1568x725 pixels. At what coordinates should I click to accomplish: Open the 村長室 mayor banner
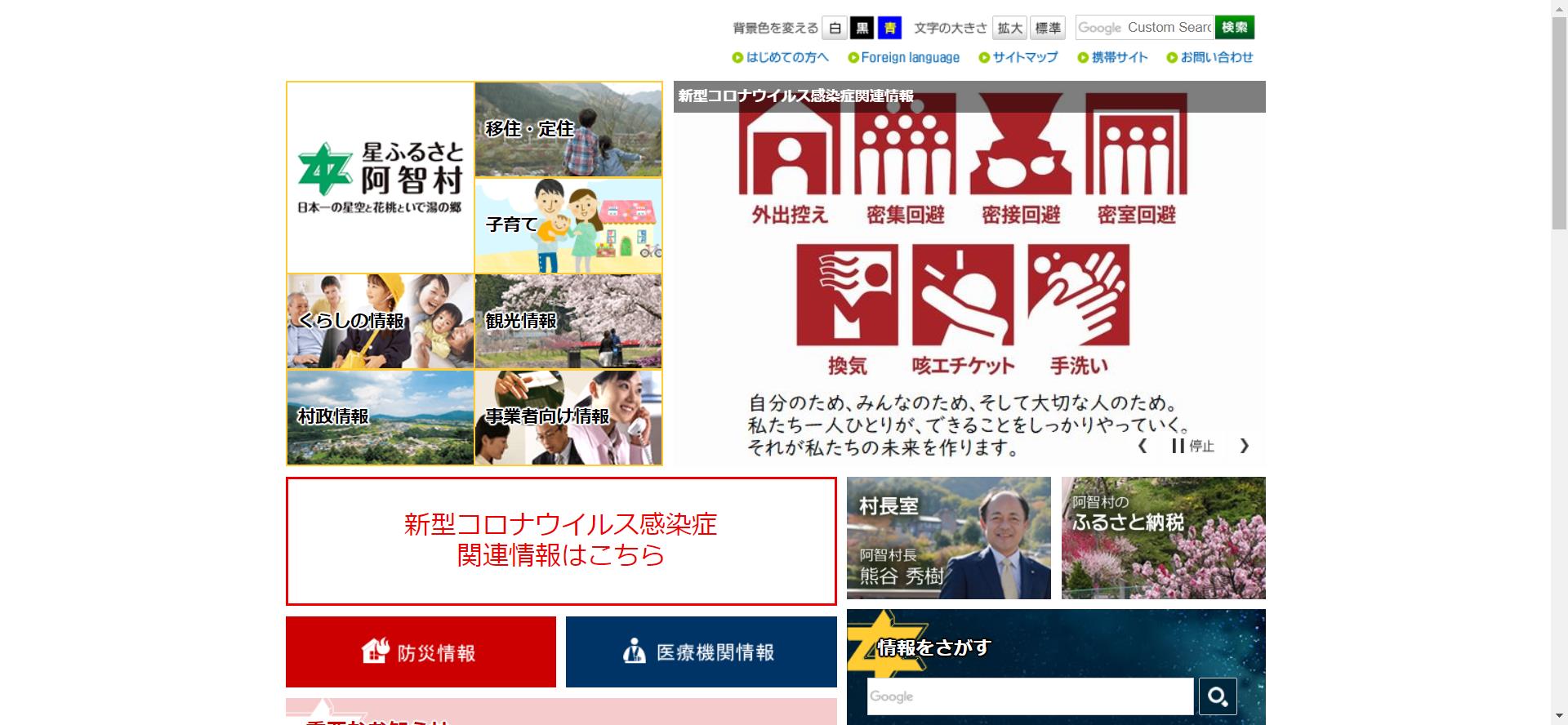[949, 538]
